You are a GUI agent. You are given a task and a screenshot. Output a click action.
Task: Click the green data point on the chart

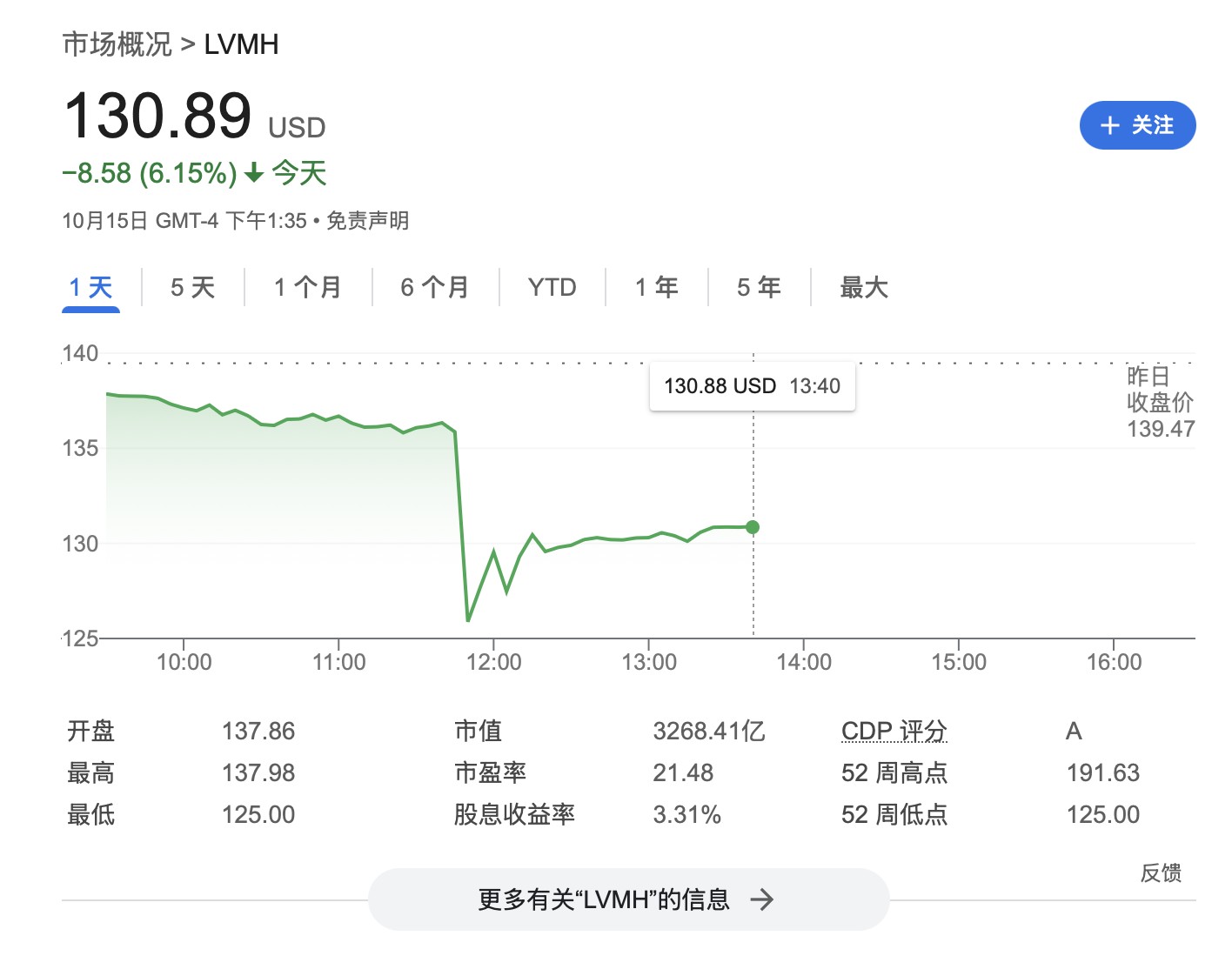pyautogui.click(x=753, y=527)
